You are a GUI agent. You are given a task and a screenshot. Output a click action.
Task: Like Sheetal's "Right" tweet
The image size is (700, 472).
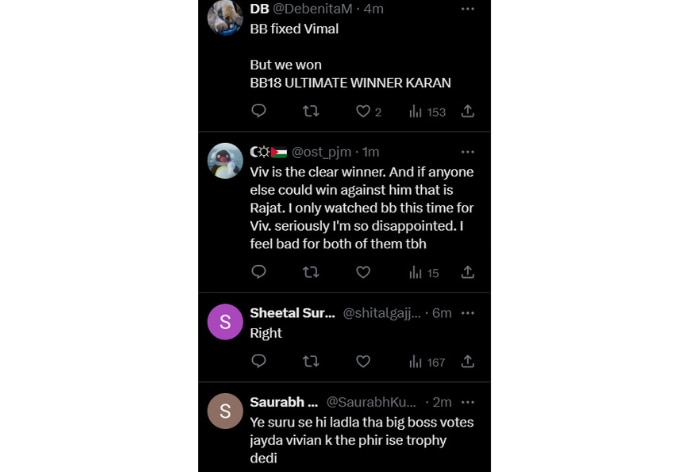point(363,361)
